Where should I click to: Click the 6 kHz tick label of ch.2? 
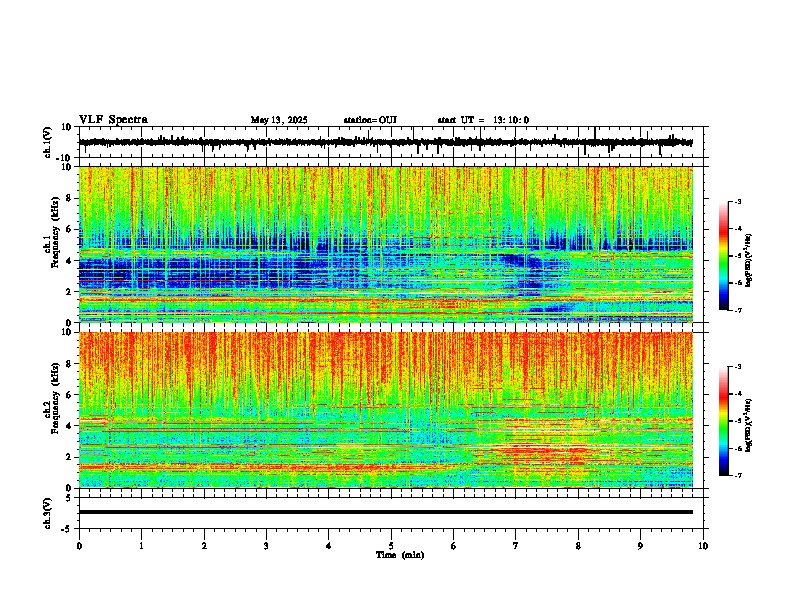[x=69, y=395]
